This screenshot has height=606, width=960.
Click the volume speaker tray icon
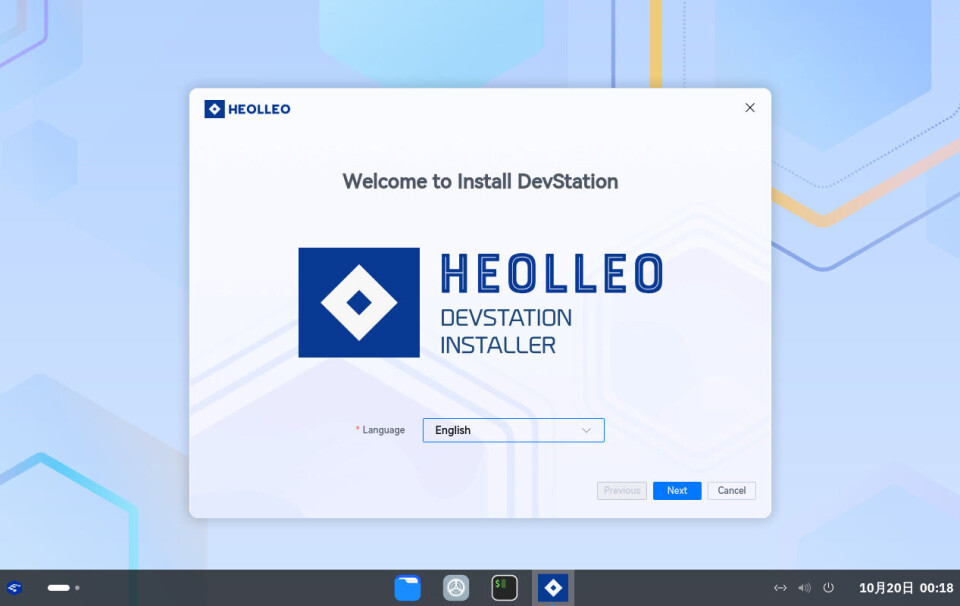[x=804, y=588]
